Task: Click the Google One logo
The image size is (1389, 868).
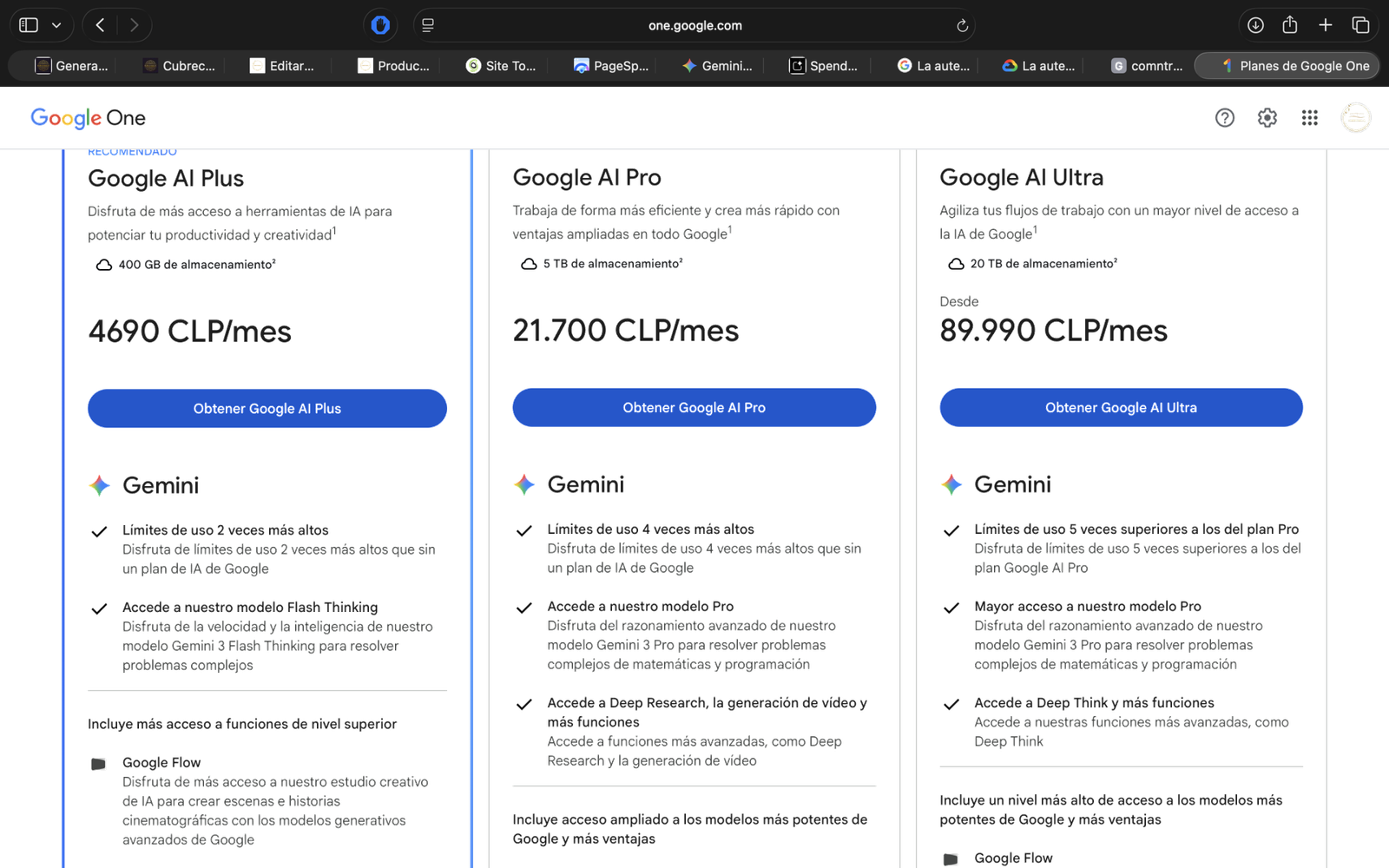Action: pos(88,118)
